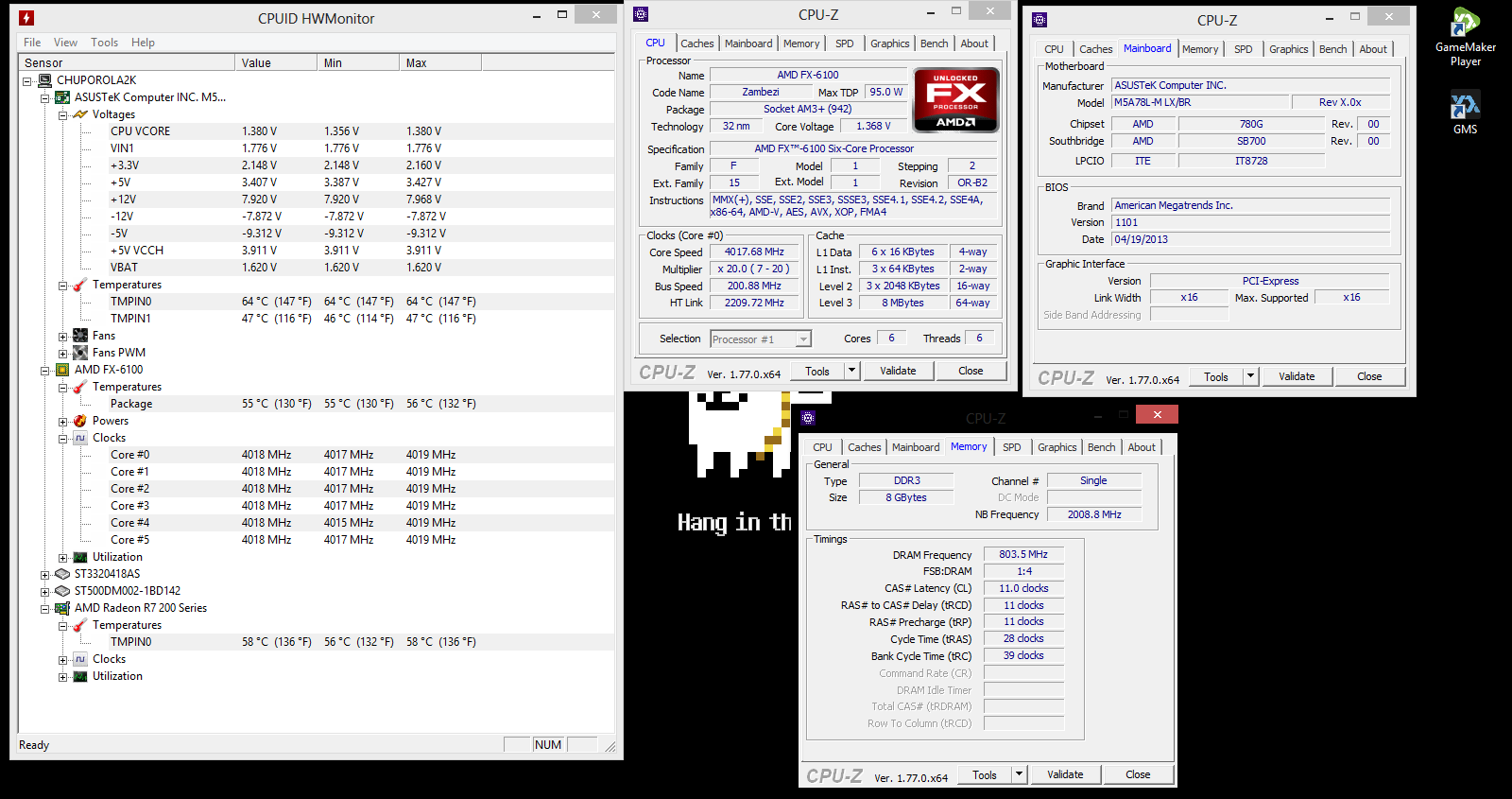Click the AMD FX-6100 chip icon
1512x799 pixels.
click(x=62, y=370)
